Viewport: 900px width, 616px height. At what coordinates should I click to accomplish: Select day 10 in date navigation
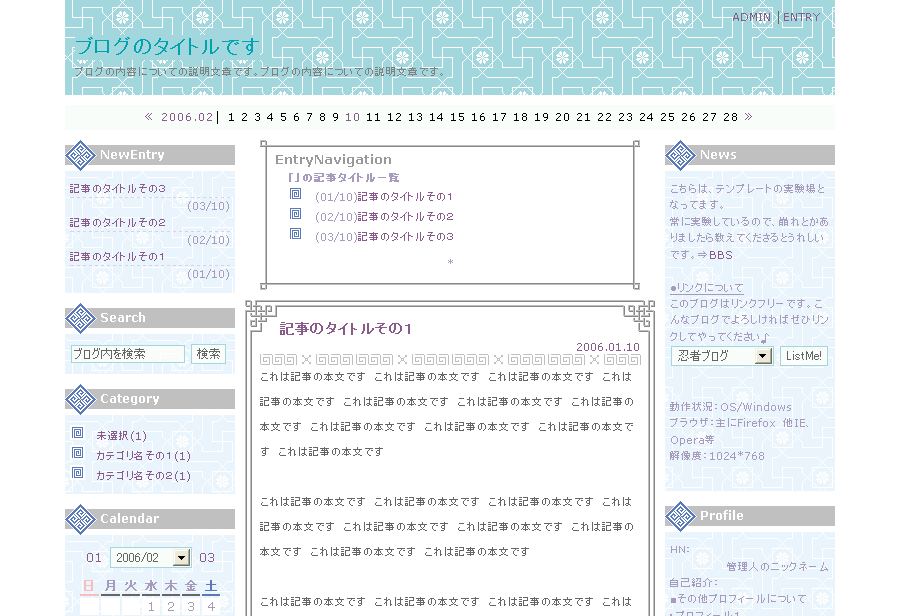[352, 117]
